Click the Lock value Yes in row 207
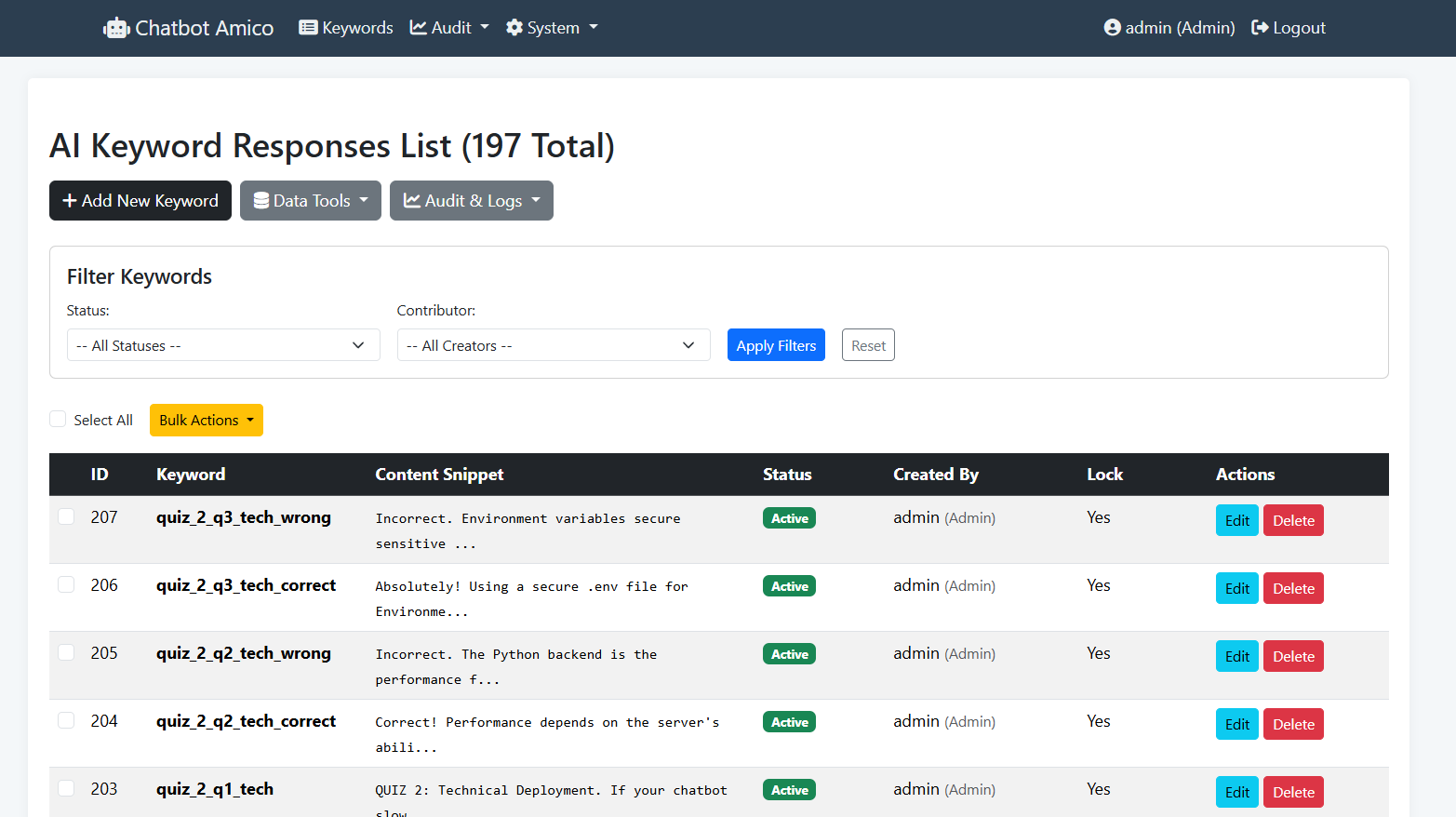 [1099, 517]
